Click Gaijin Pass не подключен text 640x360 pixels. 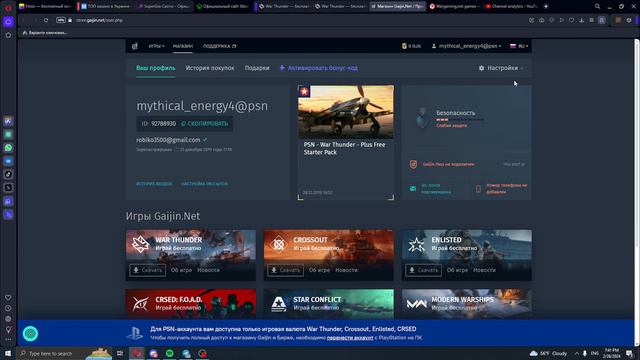[x=449, y=164]
